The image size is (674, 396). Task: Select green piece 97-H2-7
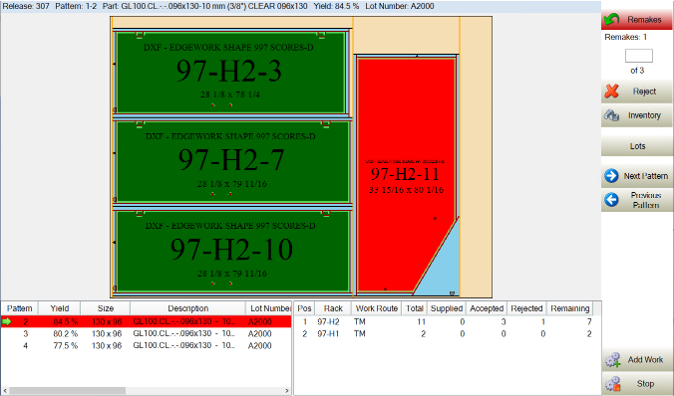pyautogui.click(x=233, y=161)
